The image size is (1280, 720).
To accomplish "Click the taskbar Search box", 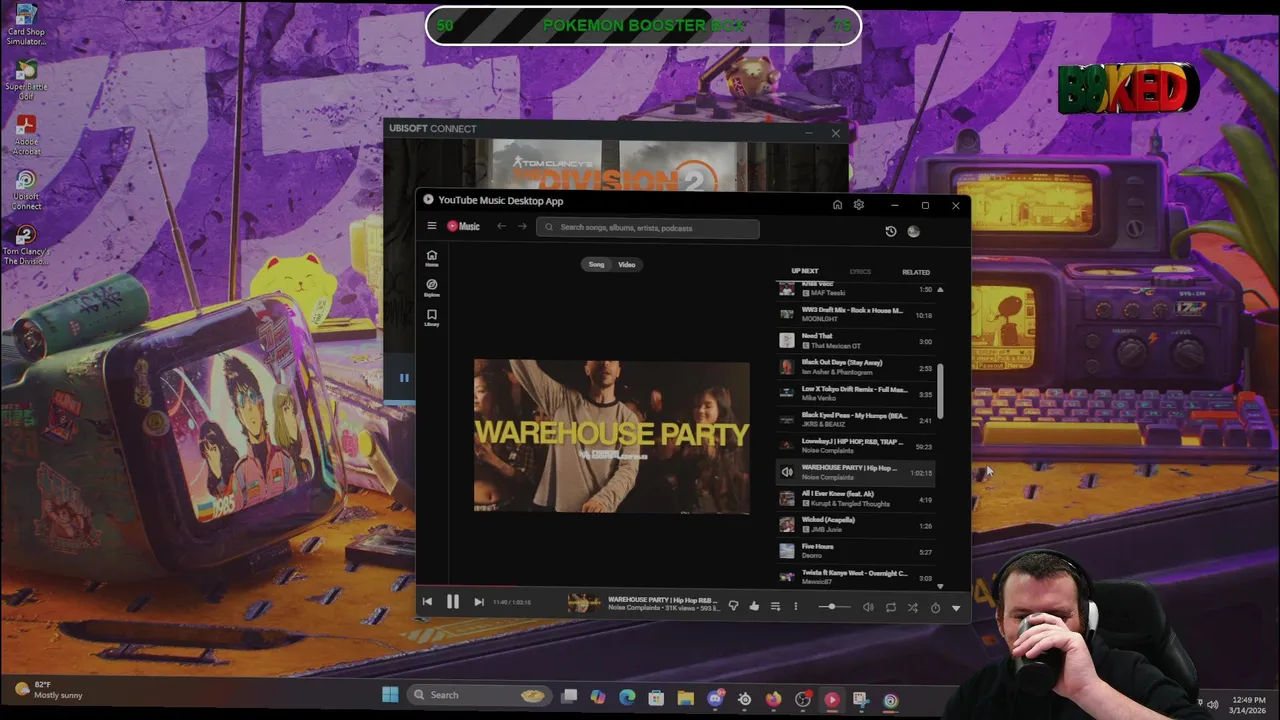I will point(480,695).
